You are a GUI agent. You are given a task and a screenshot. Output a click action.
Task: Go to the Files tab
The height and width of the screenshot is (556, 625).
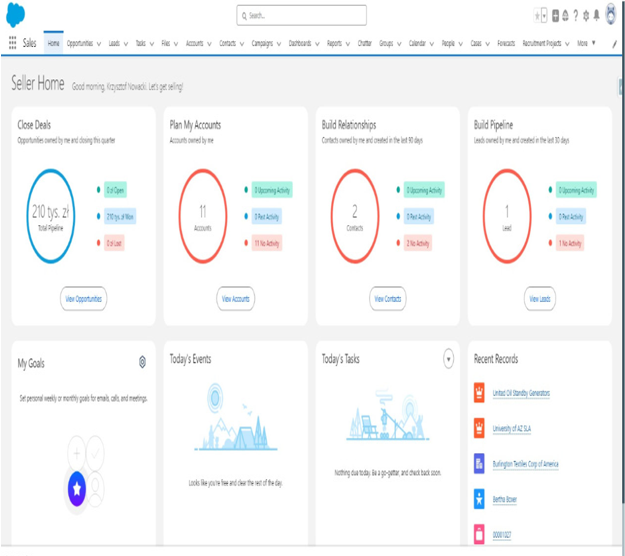[166, 43]
